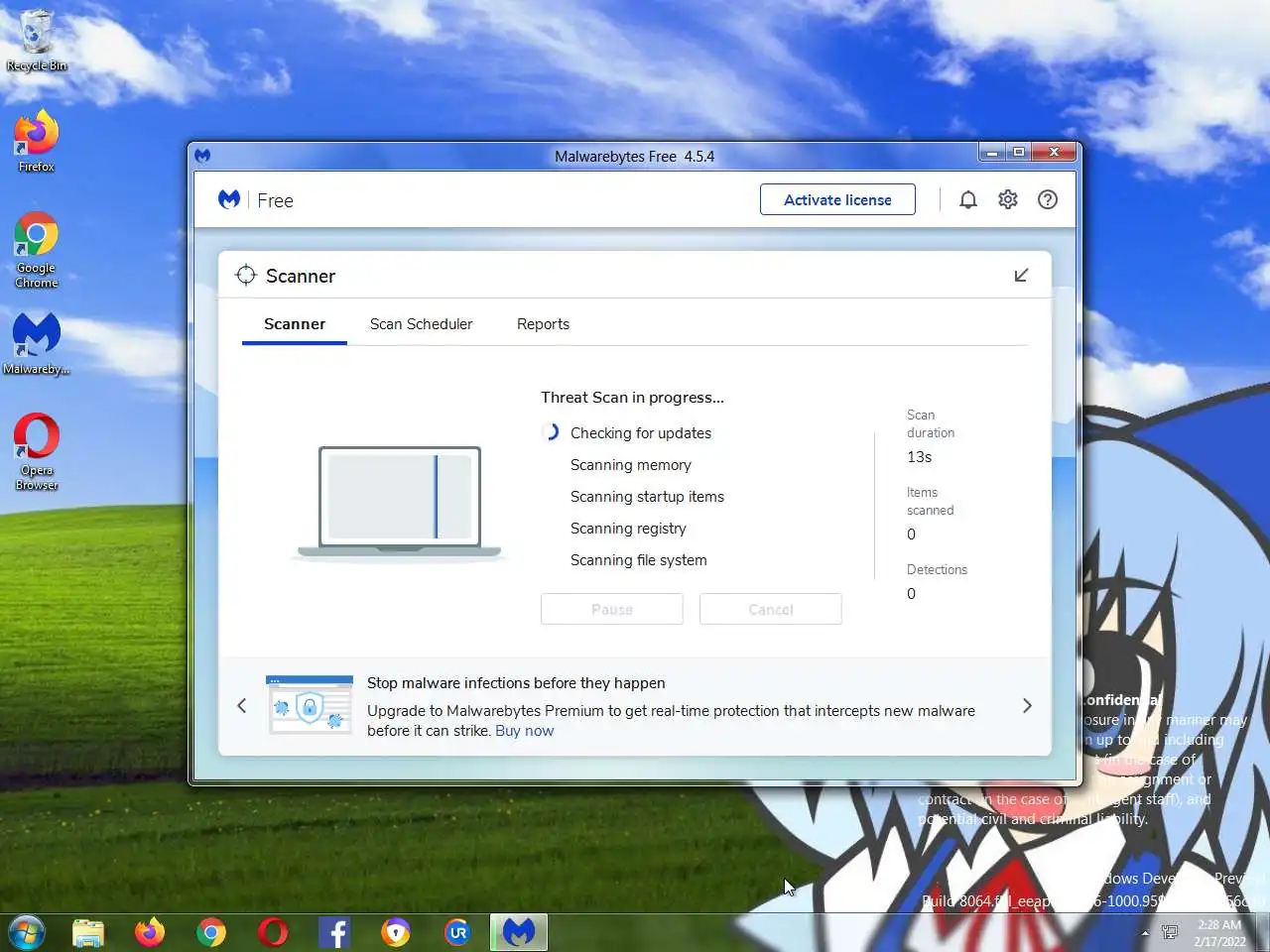1270x952 pixels.
Task: Select the Firefox desktop shortcut
Action: 37,140
